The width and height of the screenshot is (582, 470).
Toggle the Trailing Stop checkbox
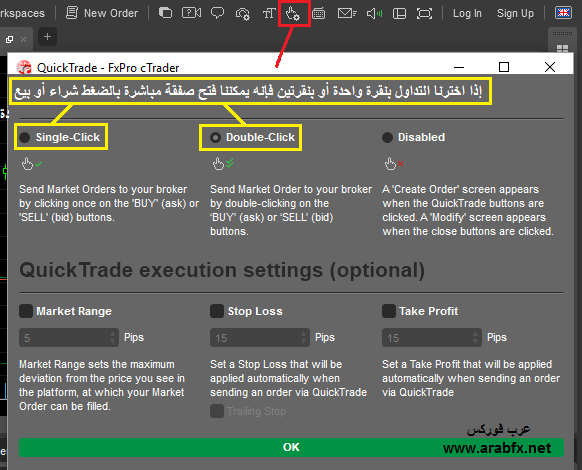coord(217,411)
